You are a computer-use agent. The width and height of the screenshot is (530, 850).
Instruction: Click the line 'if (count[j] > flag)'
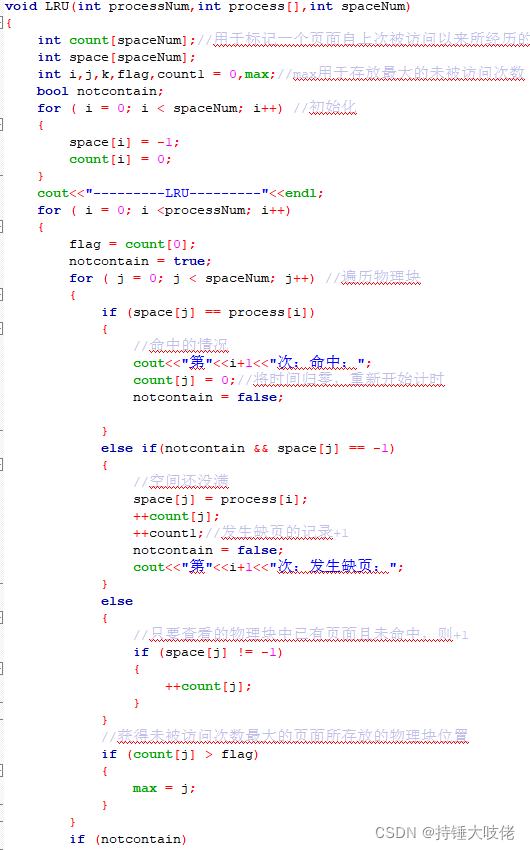[180, 754]
